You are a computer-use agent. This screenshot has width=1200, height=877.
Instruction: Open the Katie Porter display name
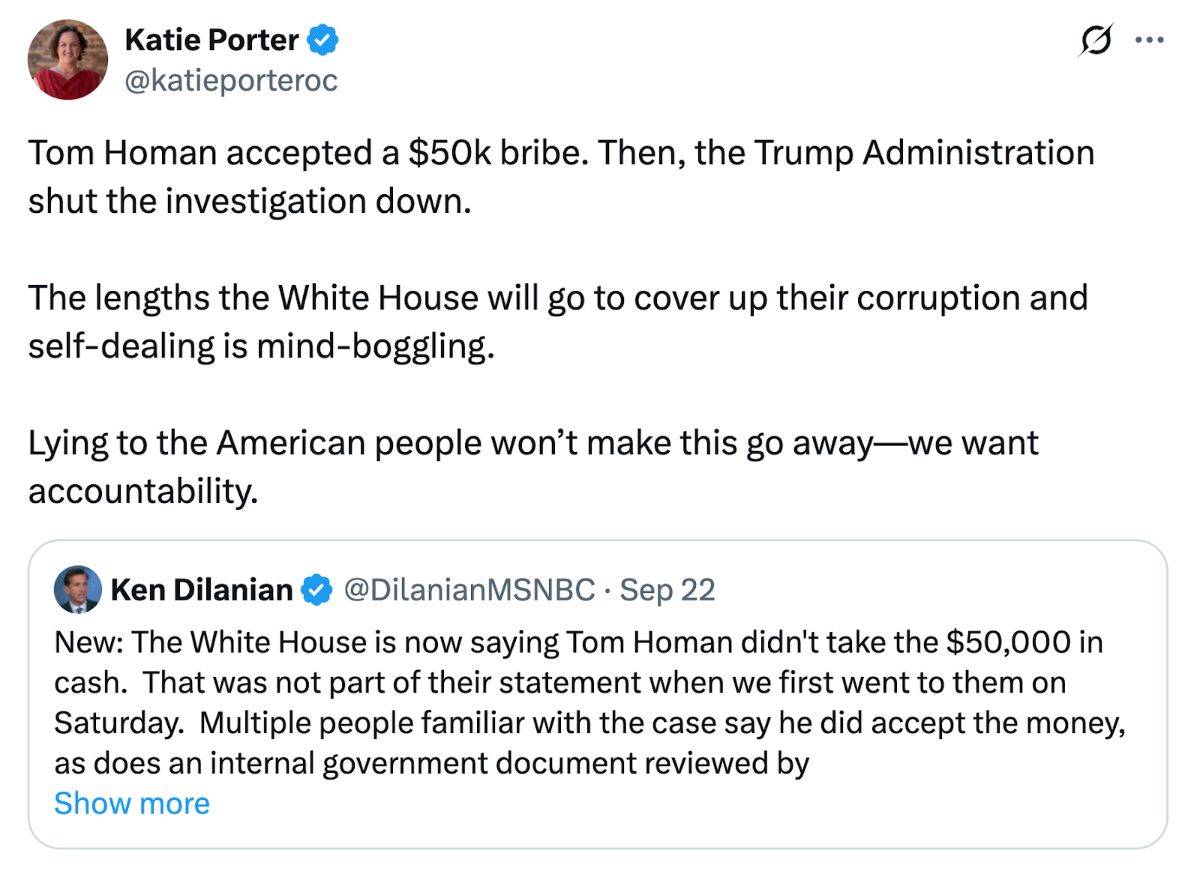211,40
